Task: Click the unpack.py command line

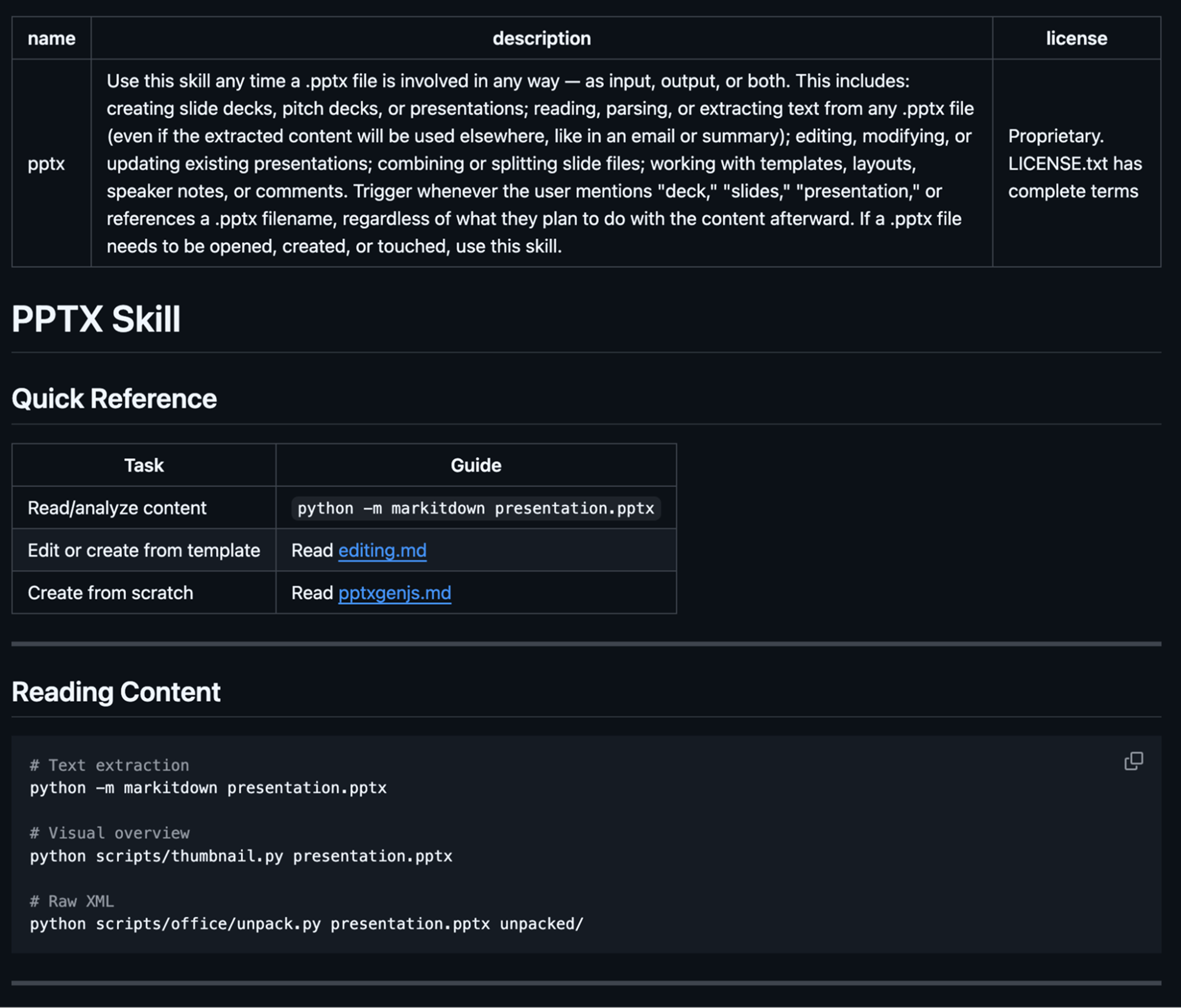Action: click(306, 924)
